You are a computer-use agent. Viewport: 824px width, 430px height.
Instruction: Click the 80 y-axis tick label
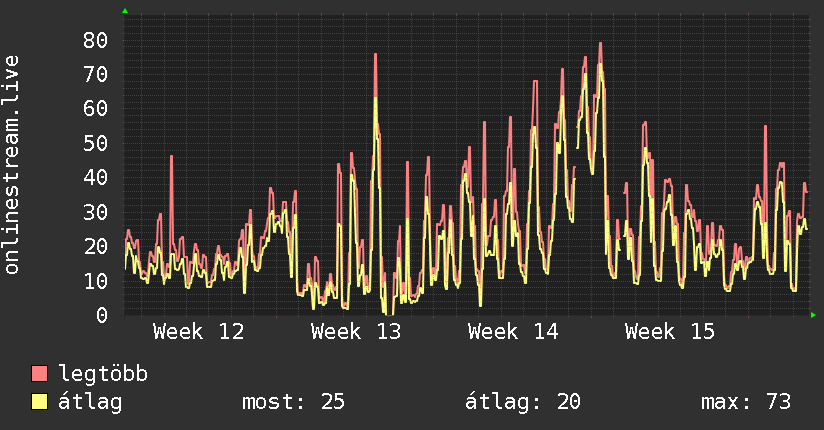(96, 40)
